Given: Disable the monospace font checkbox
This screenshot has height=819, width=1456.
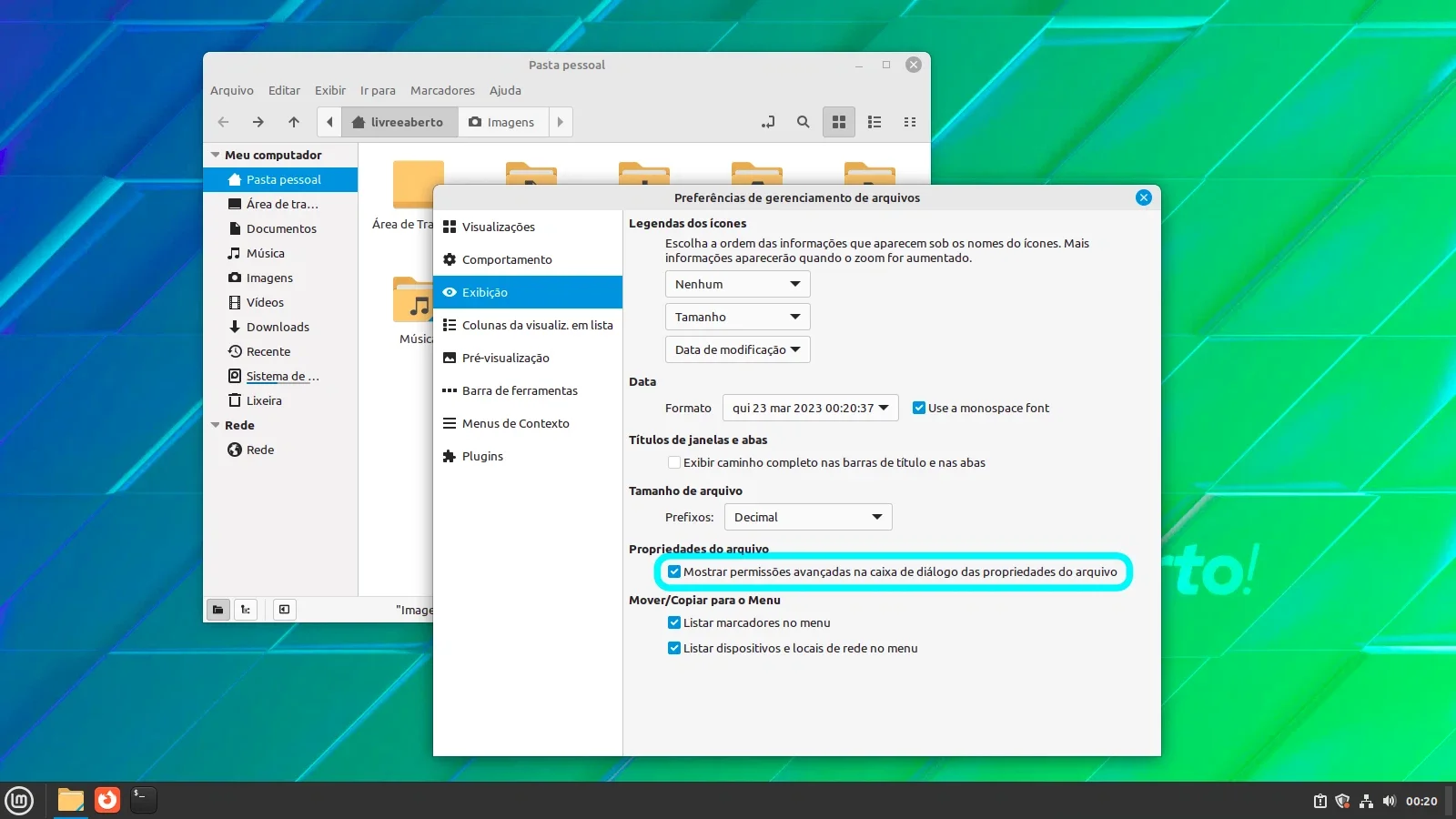Looking at the screenshot, I should (919, 408).
